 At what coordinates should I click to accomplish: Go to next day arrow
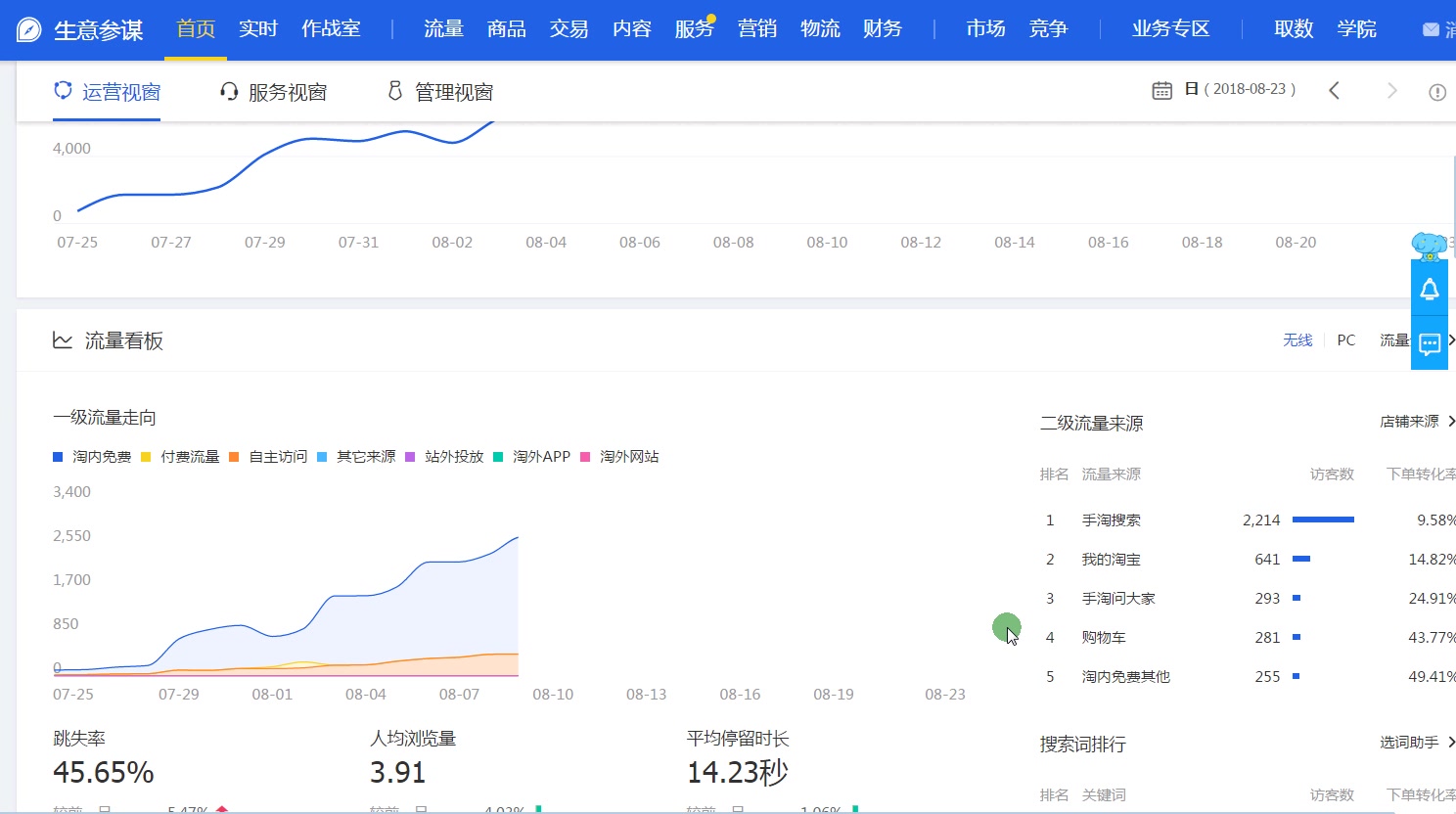[1391, 91]
